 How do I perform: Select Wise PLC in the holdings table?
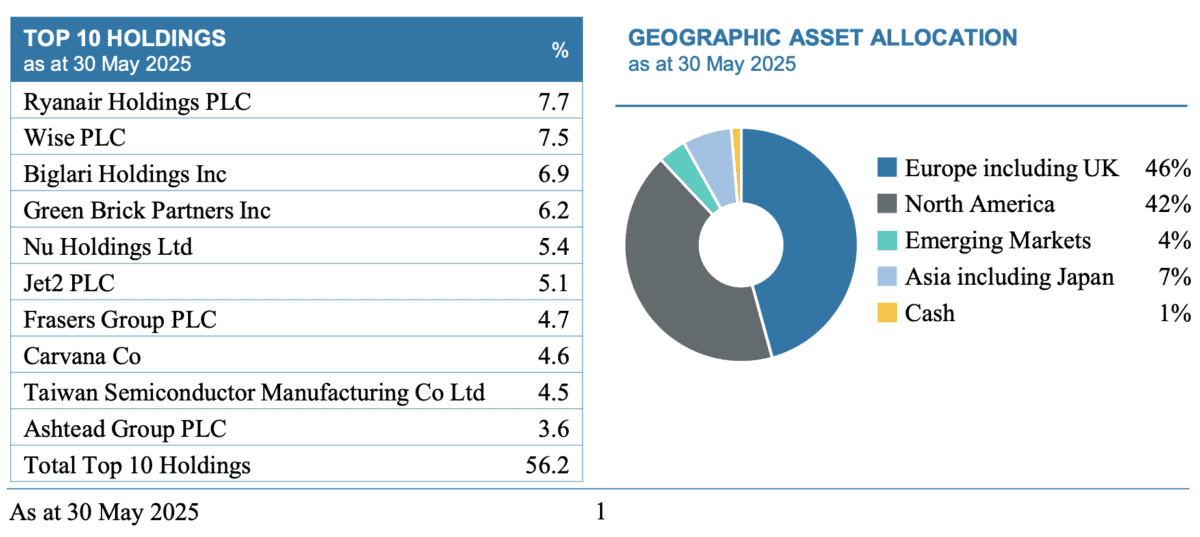pos(74,137)
